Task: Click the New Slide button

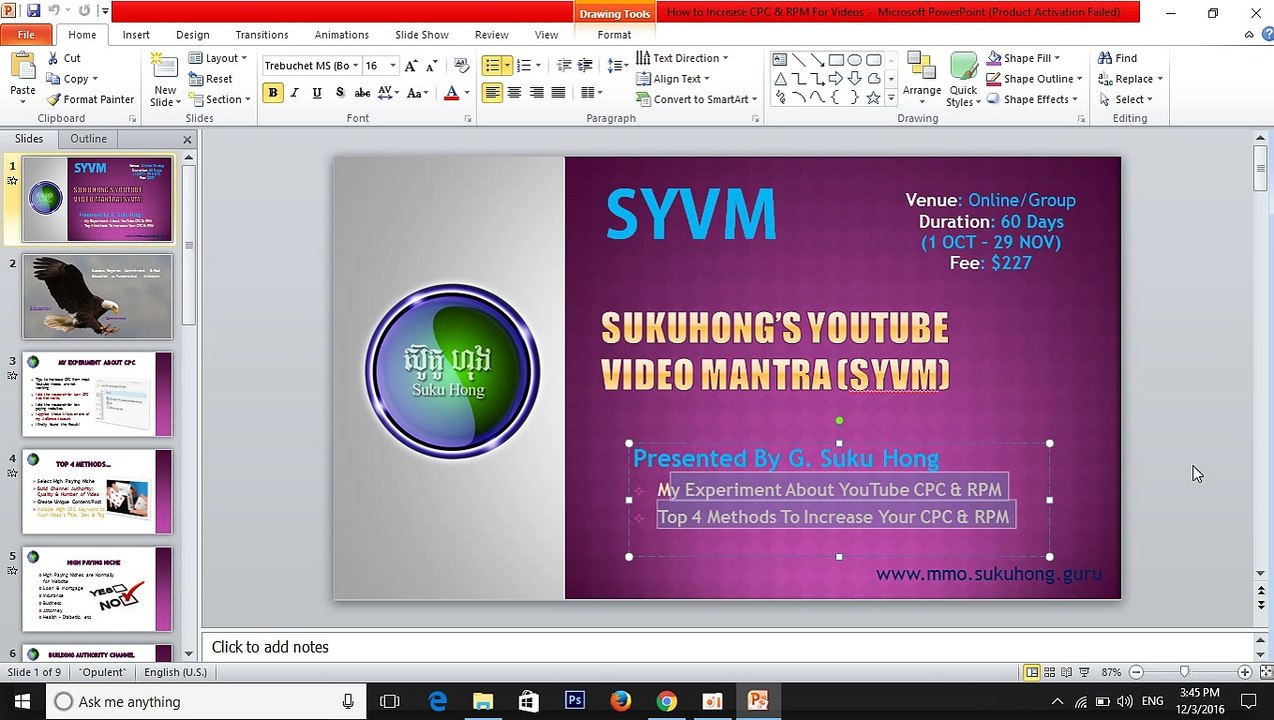Action: click(x=164, y=80)
